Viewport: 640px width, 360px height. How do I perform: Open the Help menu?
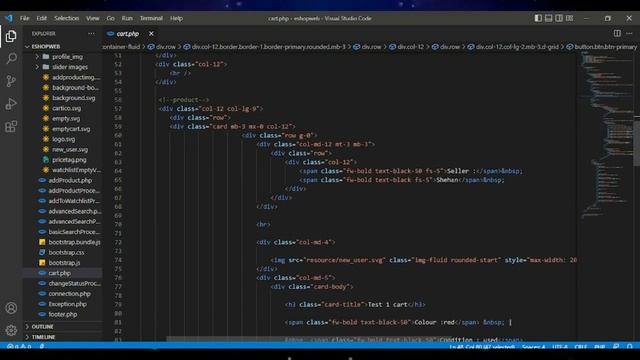click(x=176, y=18)
